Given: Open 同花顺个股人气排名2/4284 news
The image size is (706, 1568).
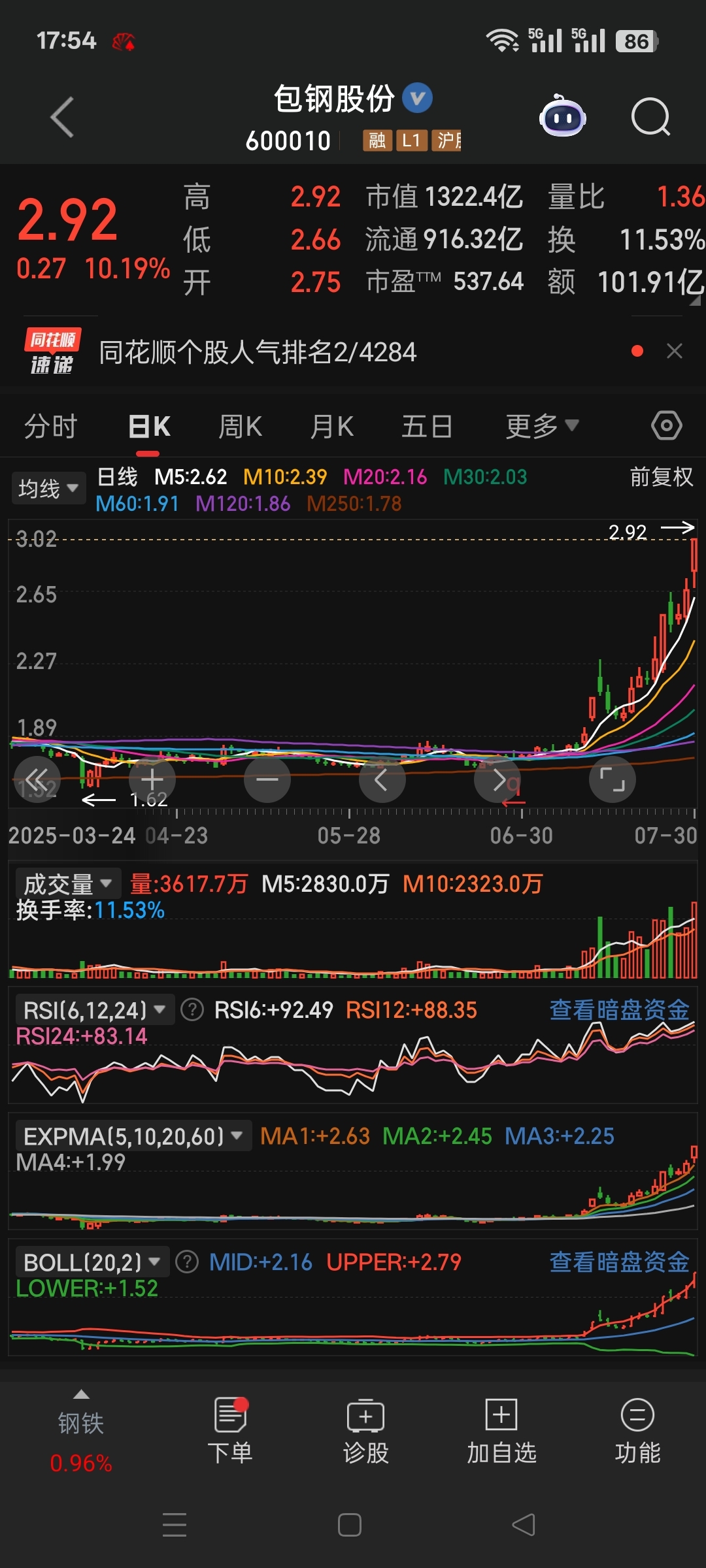Looking at the screenshot, I should click(258, 352).
